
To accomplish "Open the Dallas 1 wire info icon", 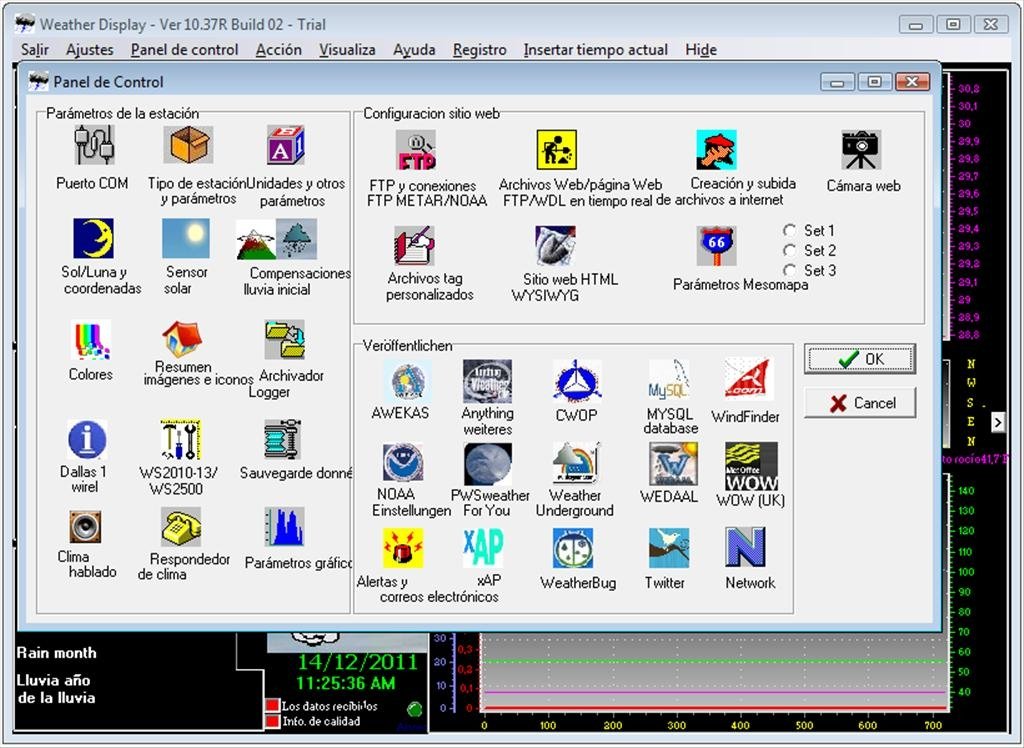I will click(87, 439).
